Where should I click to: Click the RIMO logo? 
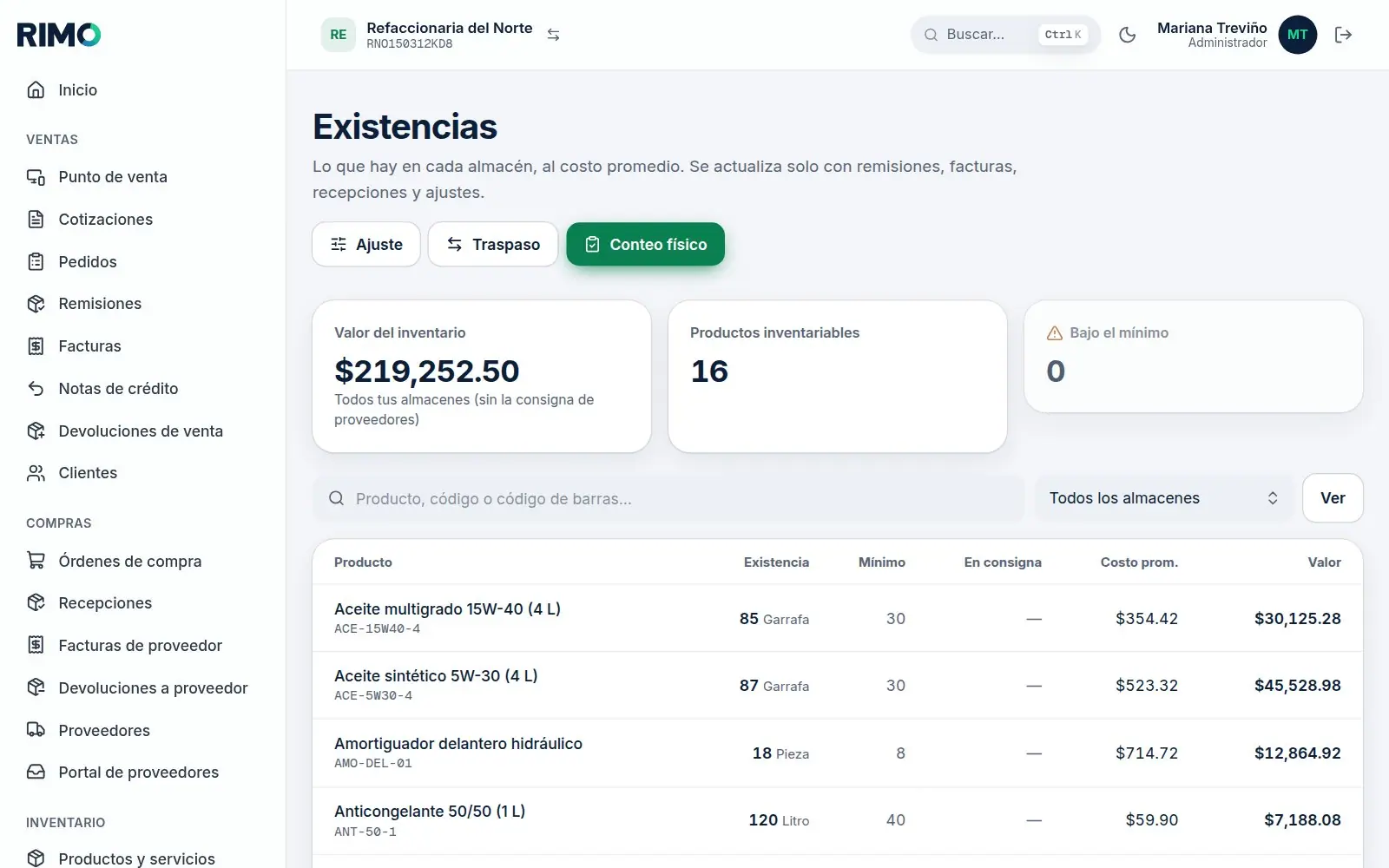(x=59, y=35)
